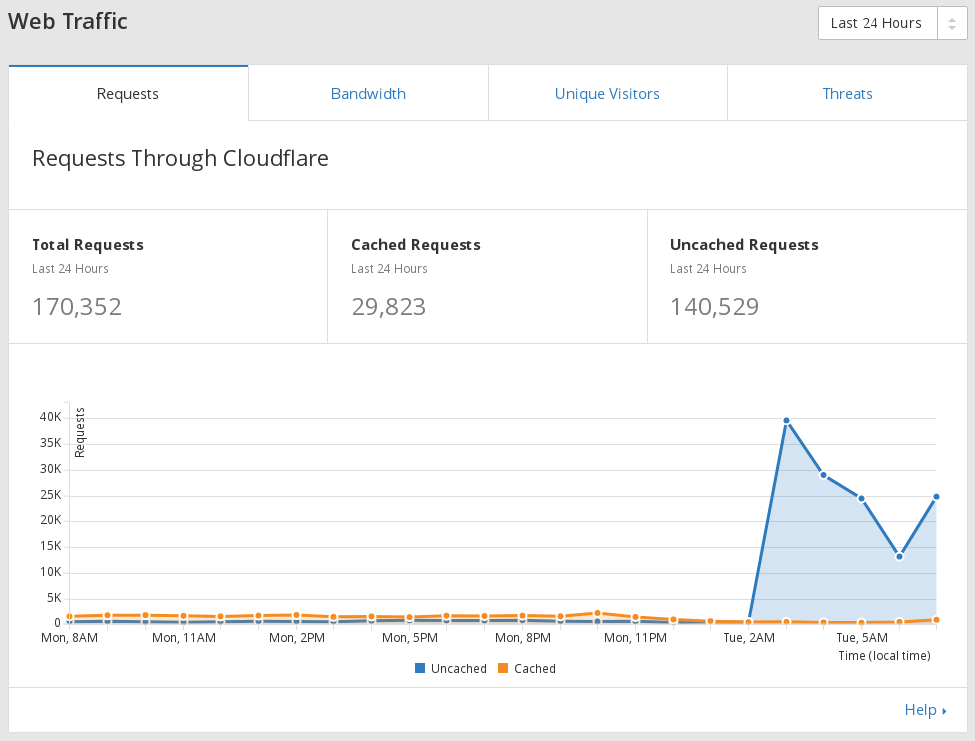Click the 10K y-axis label
The height and width of the screenshot is (741, 975).
coord(51,572)
